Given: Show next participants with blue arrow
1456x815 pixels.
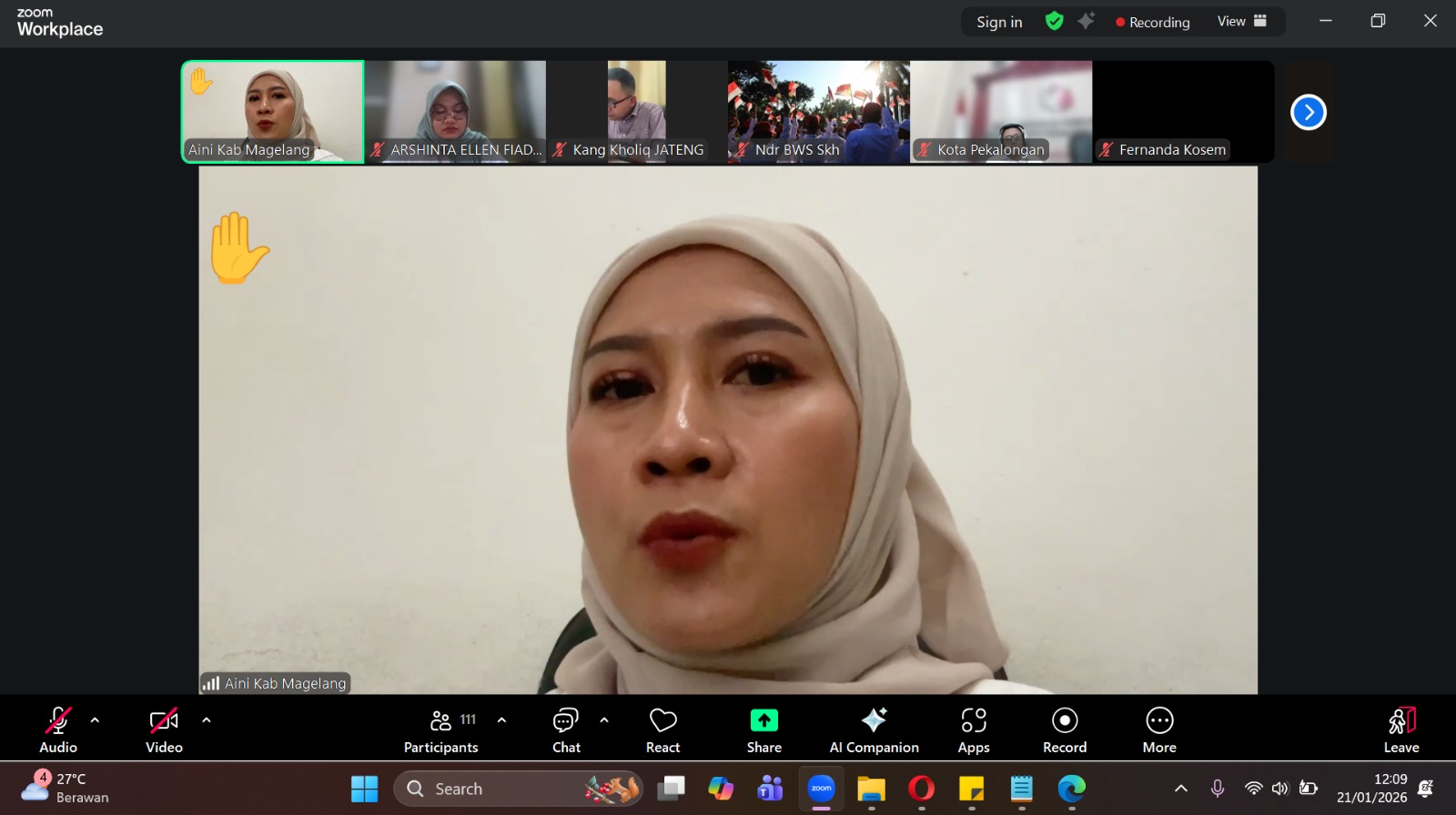Looking at the screenshot, I should (1308, 113).
